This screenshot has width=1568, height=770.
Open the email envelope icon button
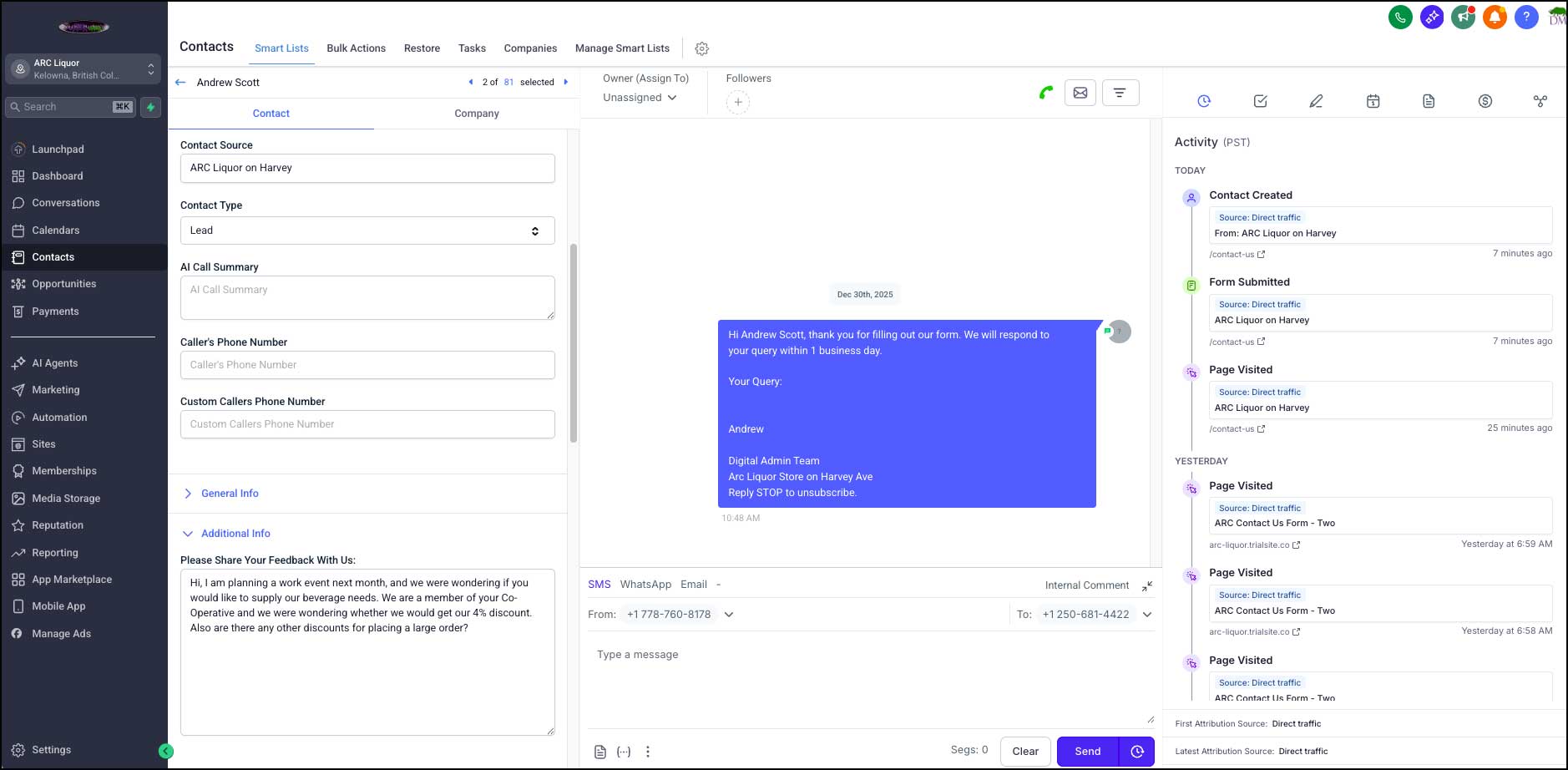click(x=1080, y=93)
